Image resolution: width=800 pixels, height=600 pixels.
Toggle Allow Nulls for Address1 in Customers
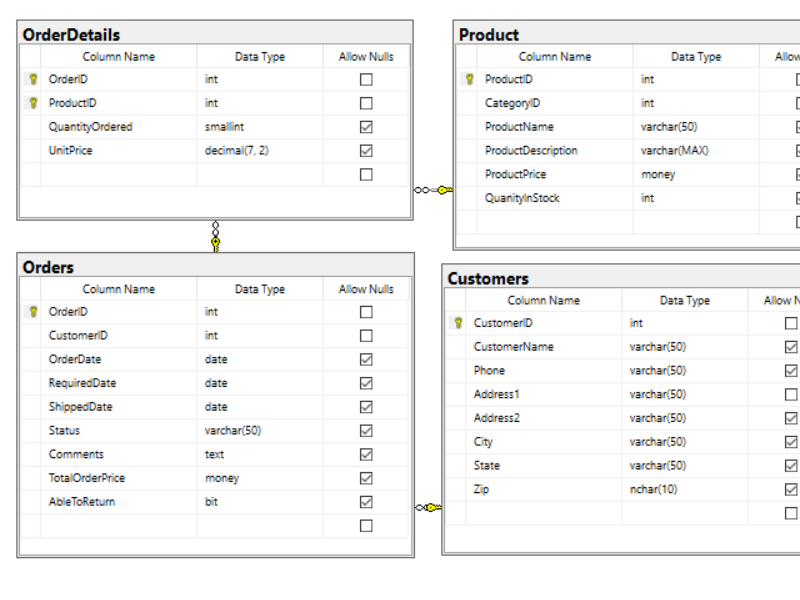pos(791,395)
